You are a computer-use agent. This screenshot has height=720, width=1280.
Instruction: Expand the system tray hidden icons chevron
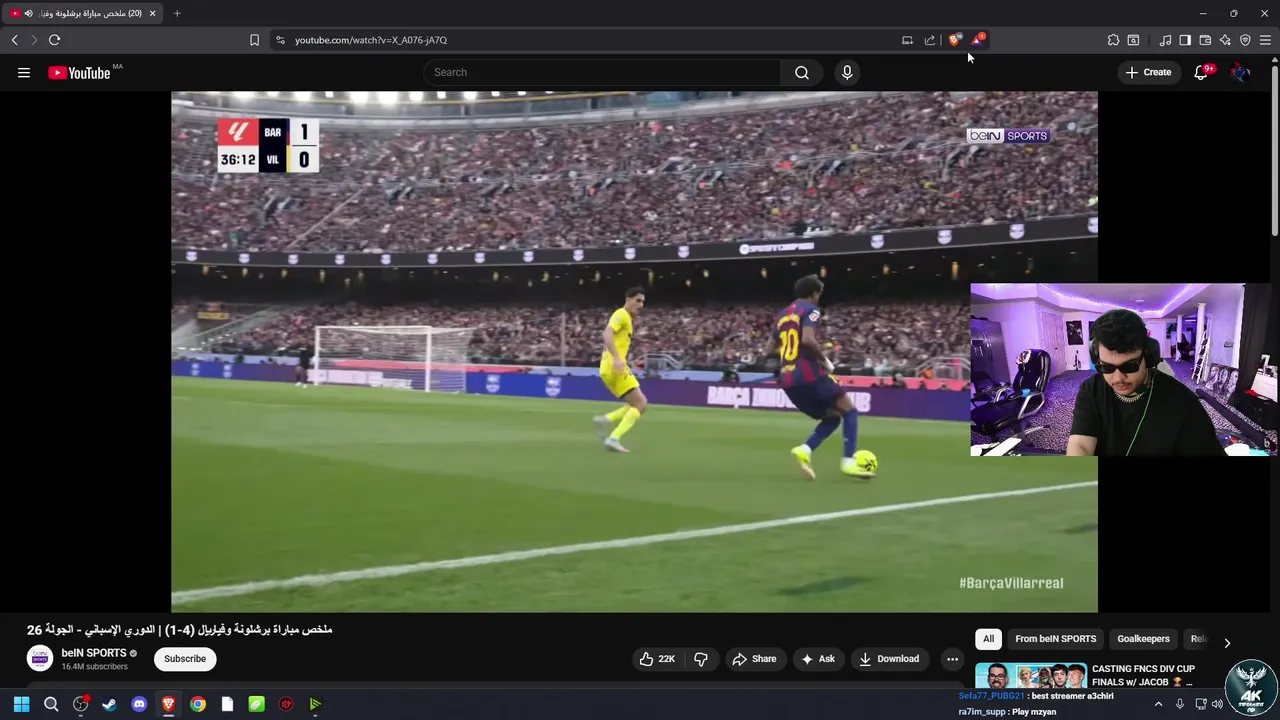(1158, 704)
